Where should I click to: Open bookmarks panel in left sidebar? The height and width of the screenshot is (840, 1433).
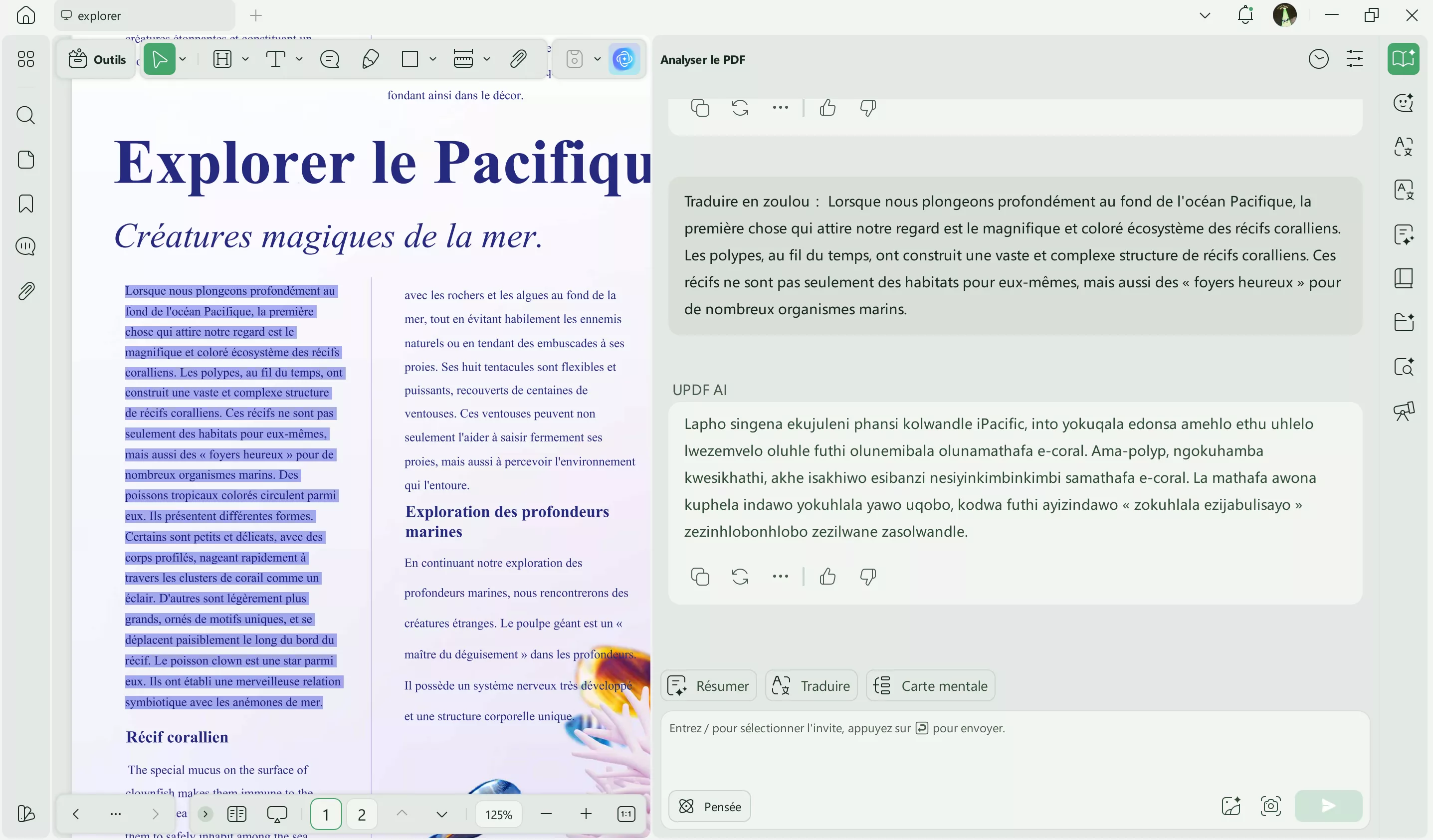coord(25,204)
